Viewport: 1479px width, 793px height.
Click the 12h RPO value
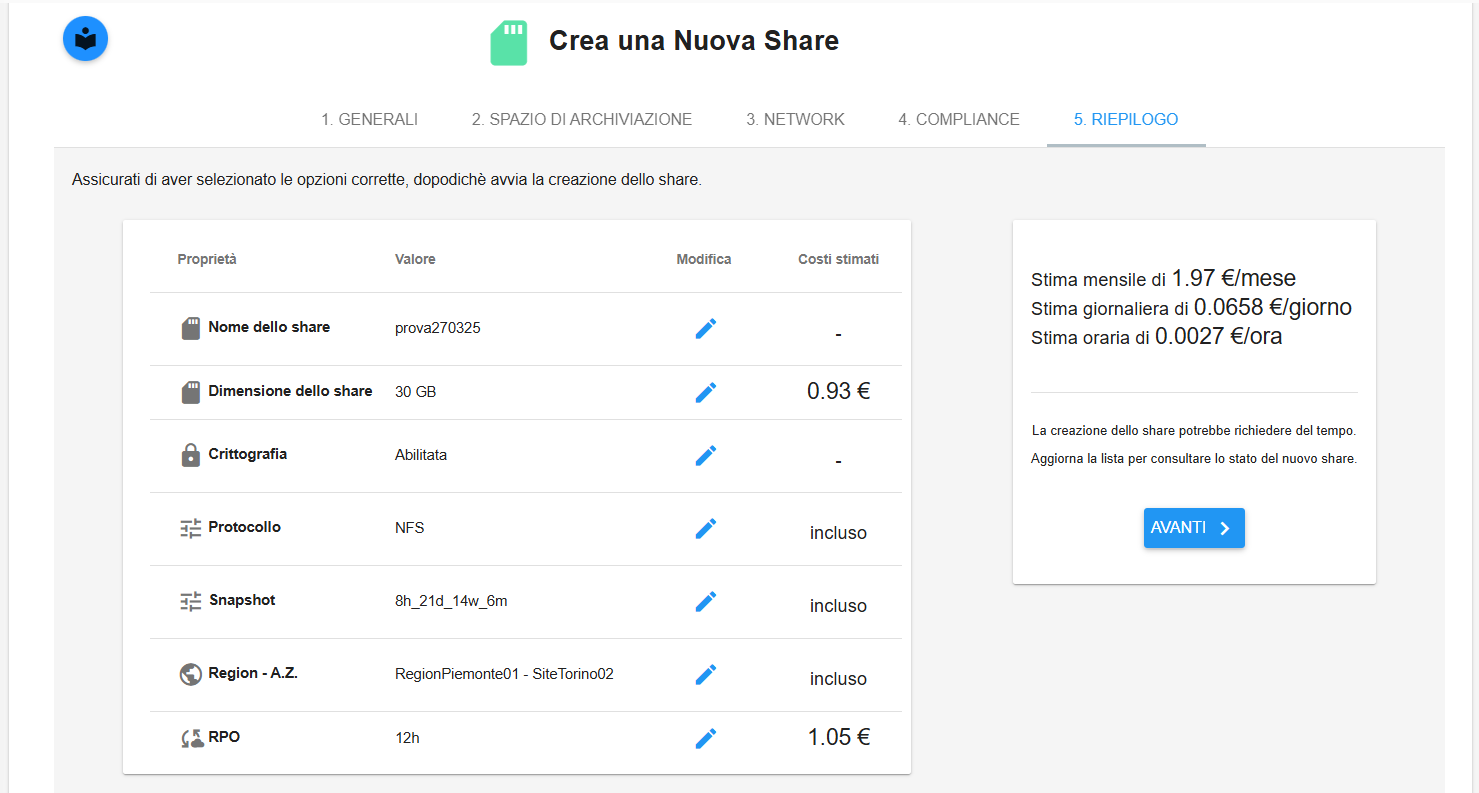pos(407,738)
